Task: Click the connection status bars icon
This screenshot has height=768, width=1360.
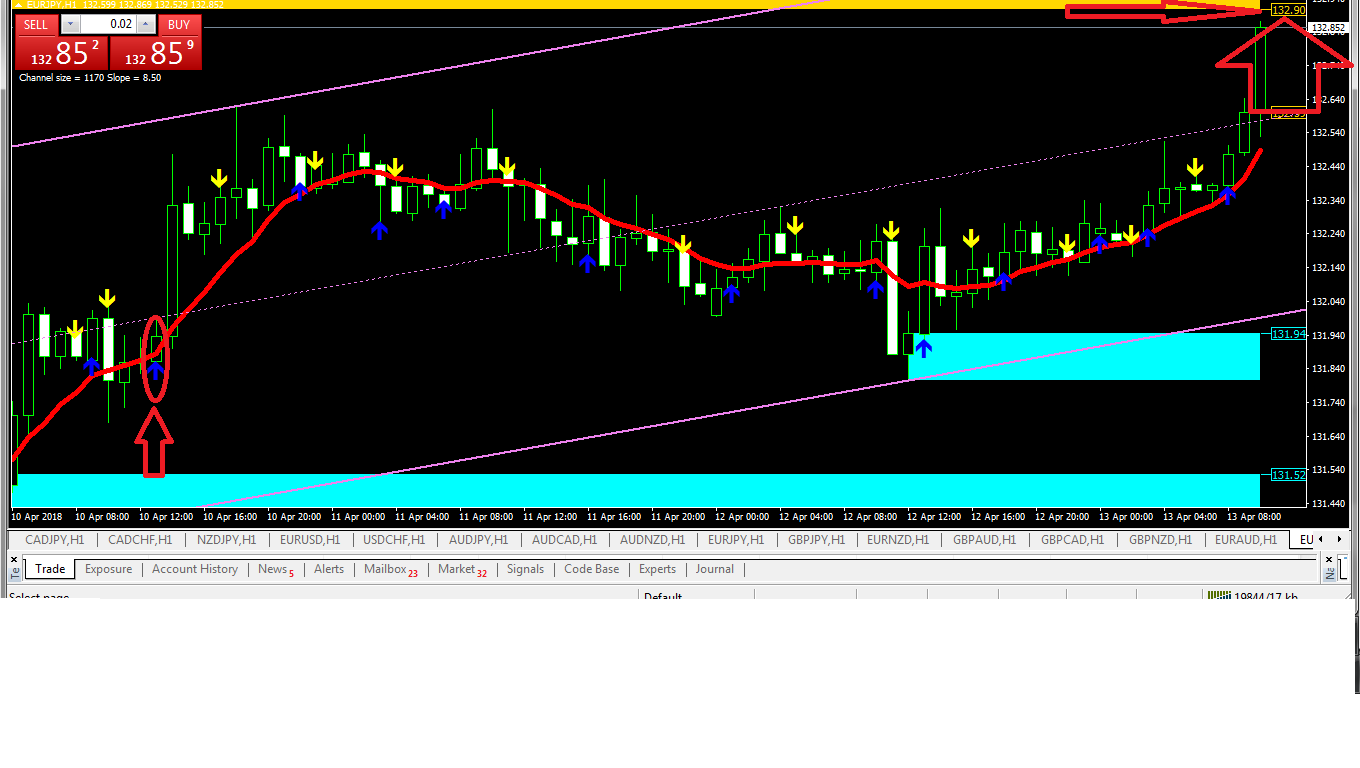Action: click(1218, 596)
